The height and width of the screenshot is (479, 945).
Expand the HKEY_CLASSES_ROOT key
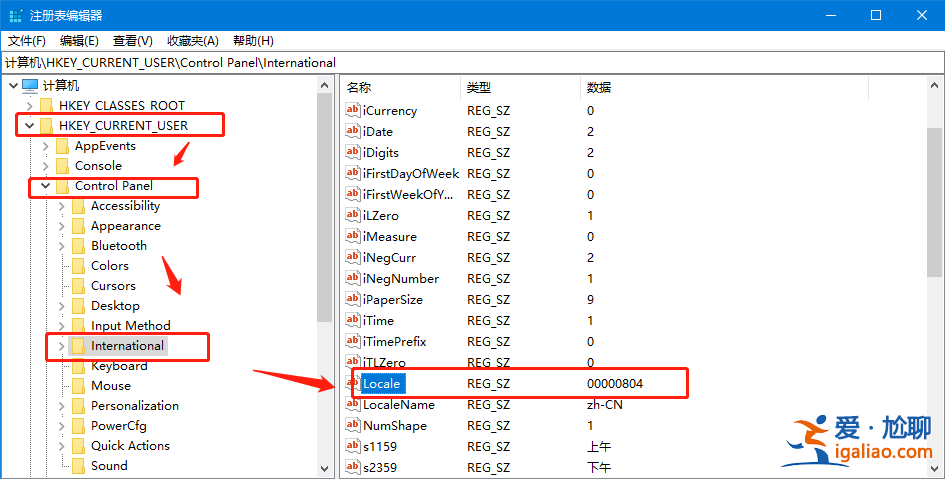[30, 106]
